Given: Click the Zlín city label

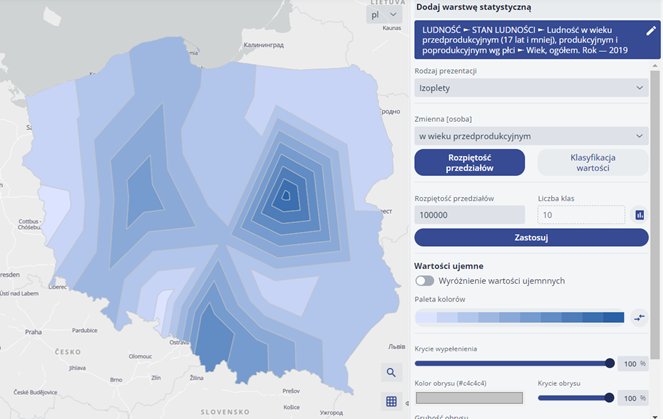Looking at the screenshot, I should 156,378.
